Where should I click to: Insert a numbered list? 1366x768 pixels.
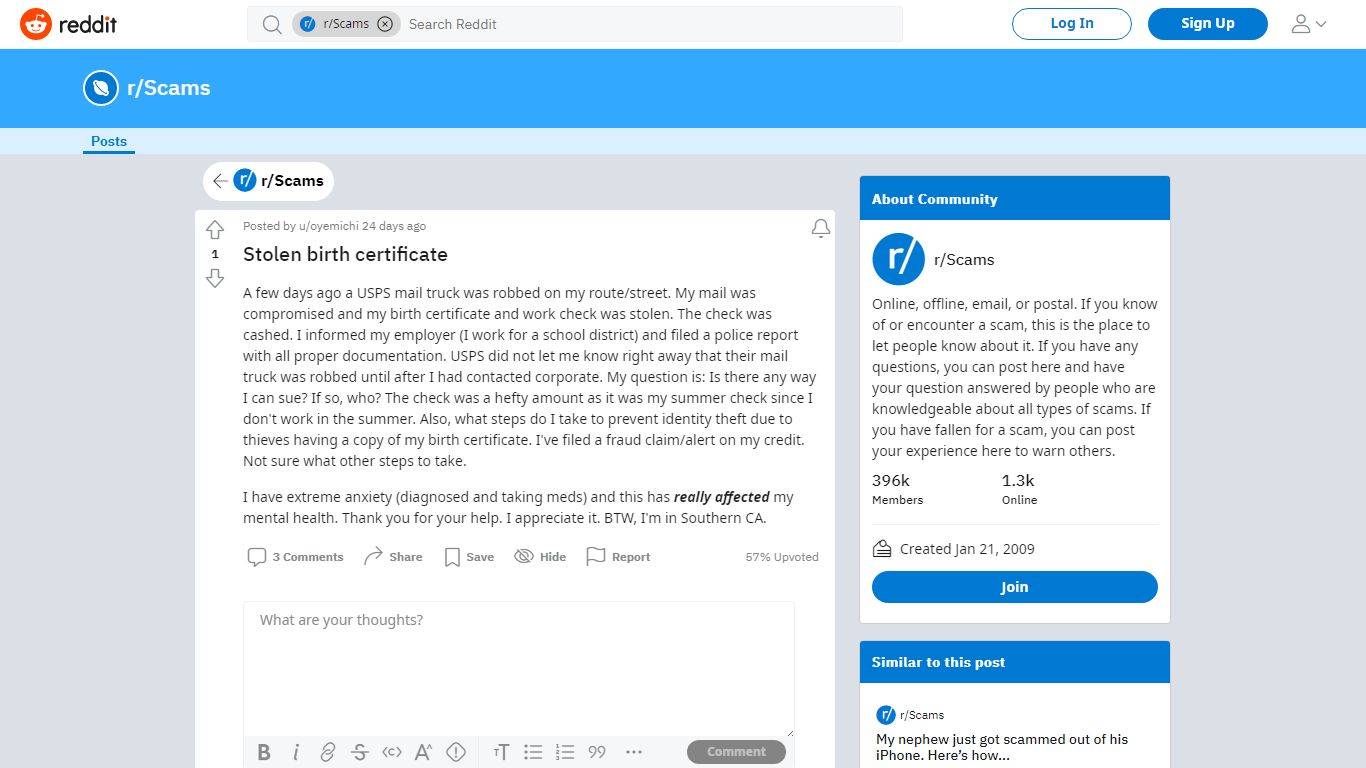[565, 752]
